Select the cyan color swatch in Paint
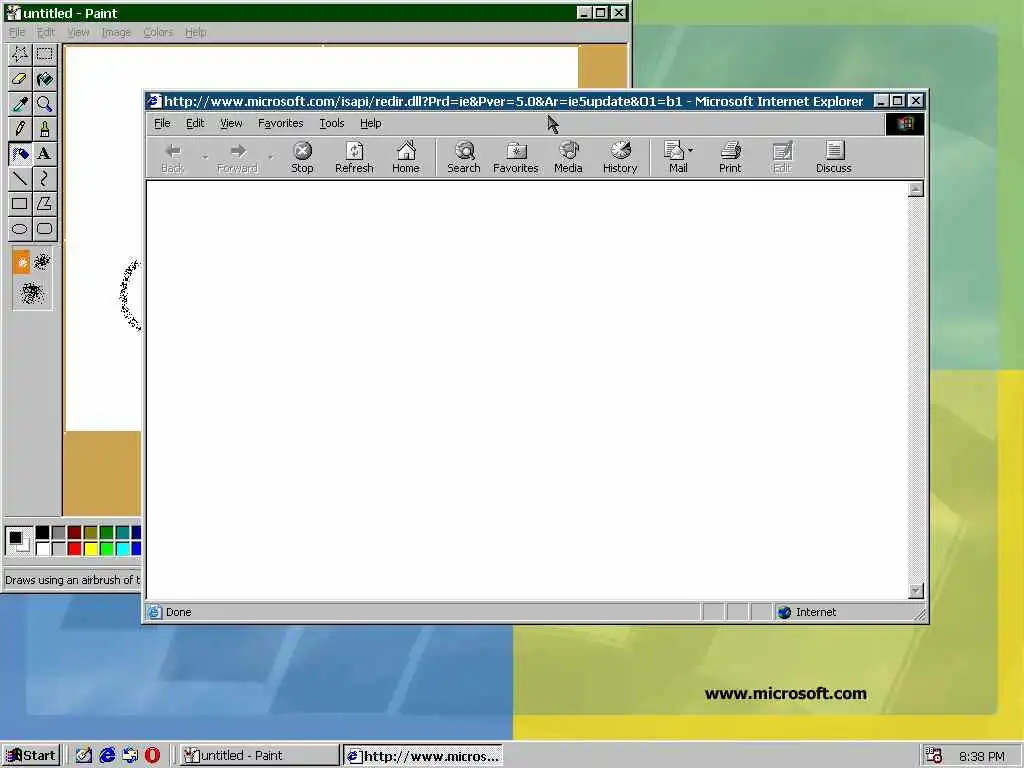This screenshot has height=768, width=1024. [123, 549]
